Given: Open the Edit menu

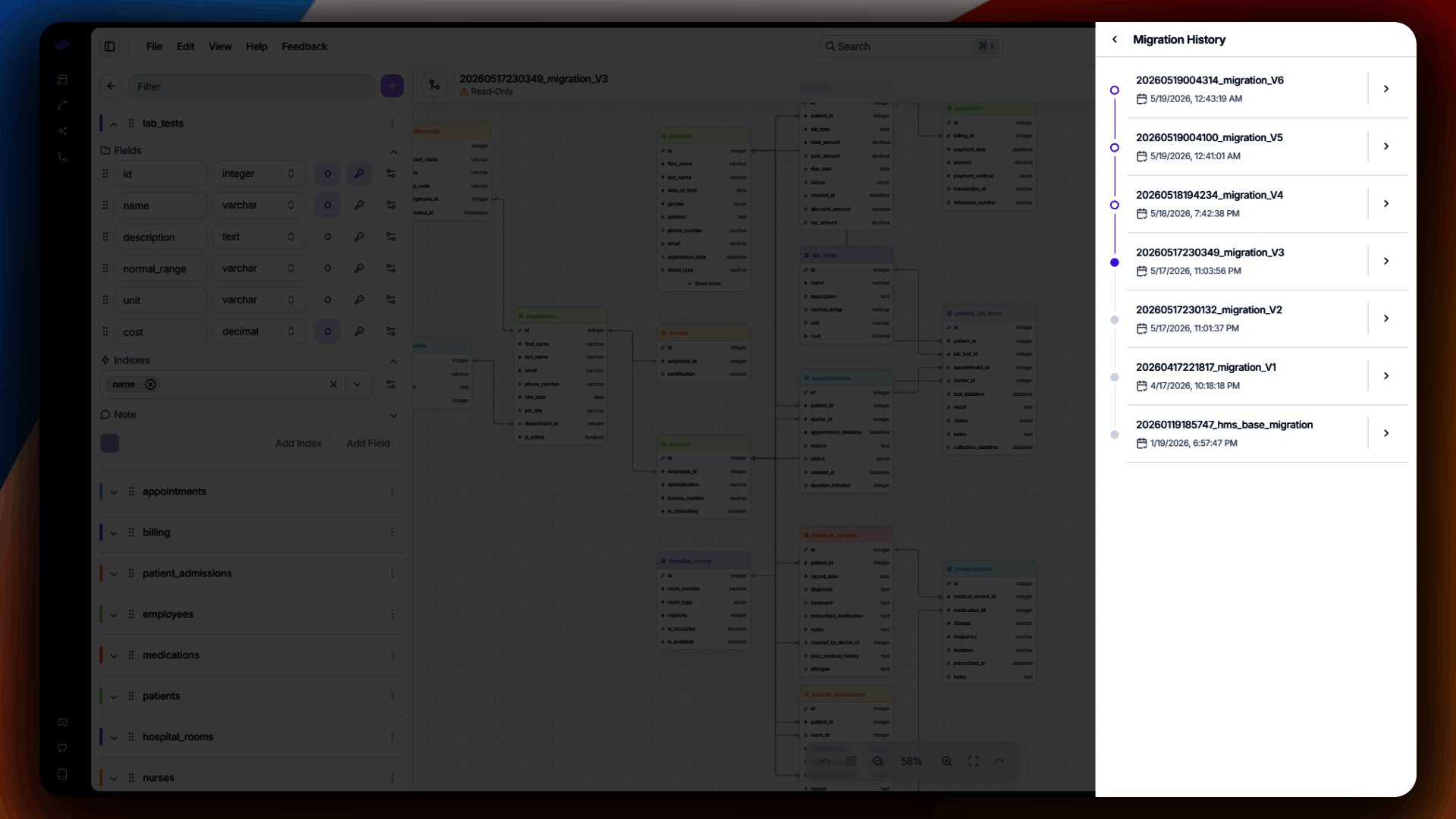Looking at the screenshot, I should 185,46.
